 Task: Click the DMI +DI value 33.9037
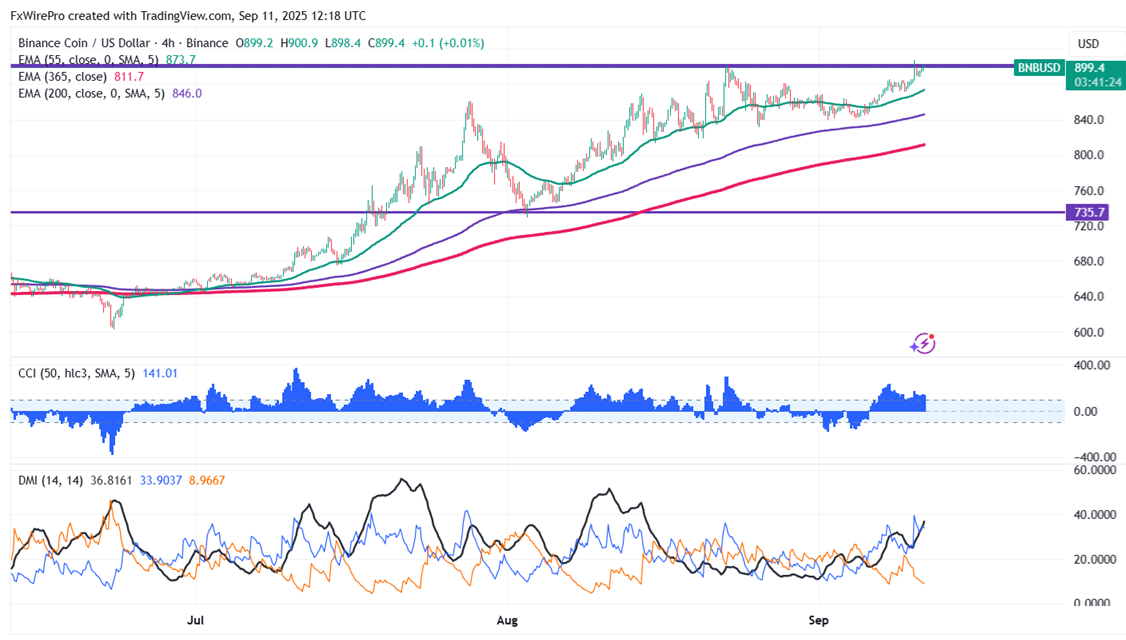pyautogui.click(x=161, y=480)
